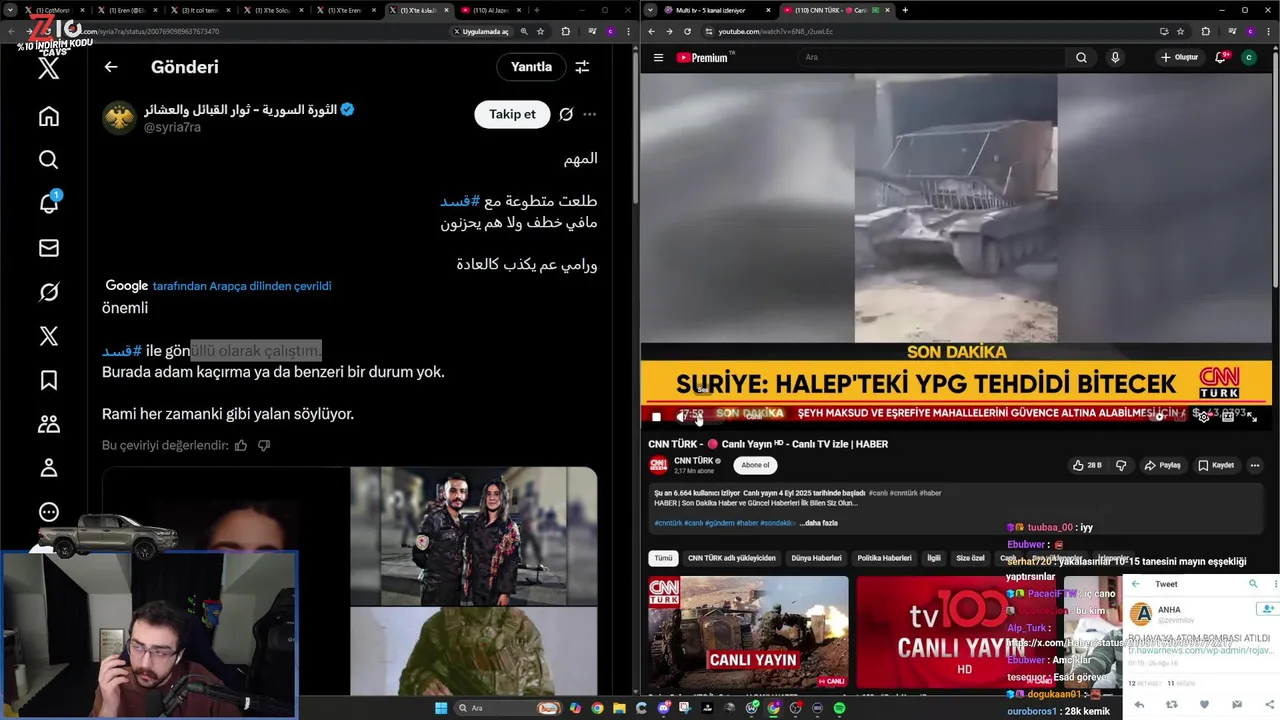The width and height of the screenshot is (1280, 720).
Task: Open the YouTube hamburger guide menu
Action: pos(658,57)
